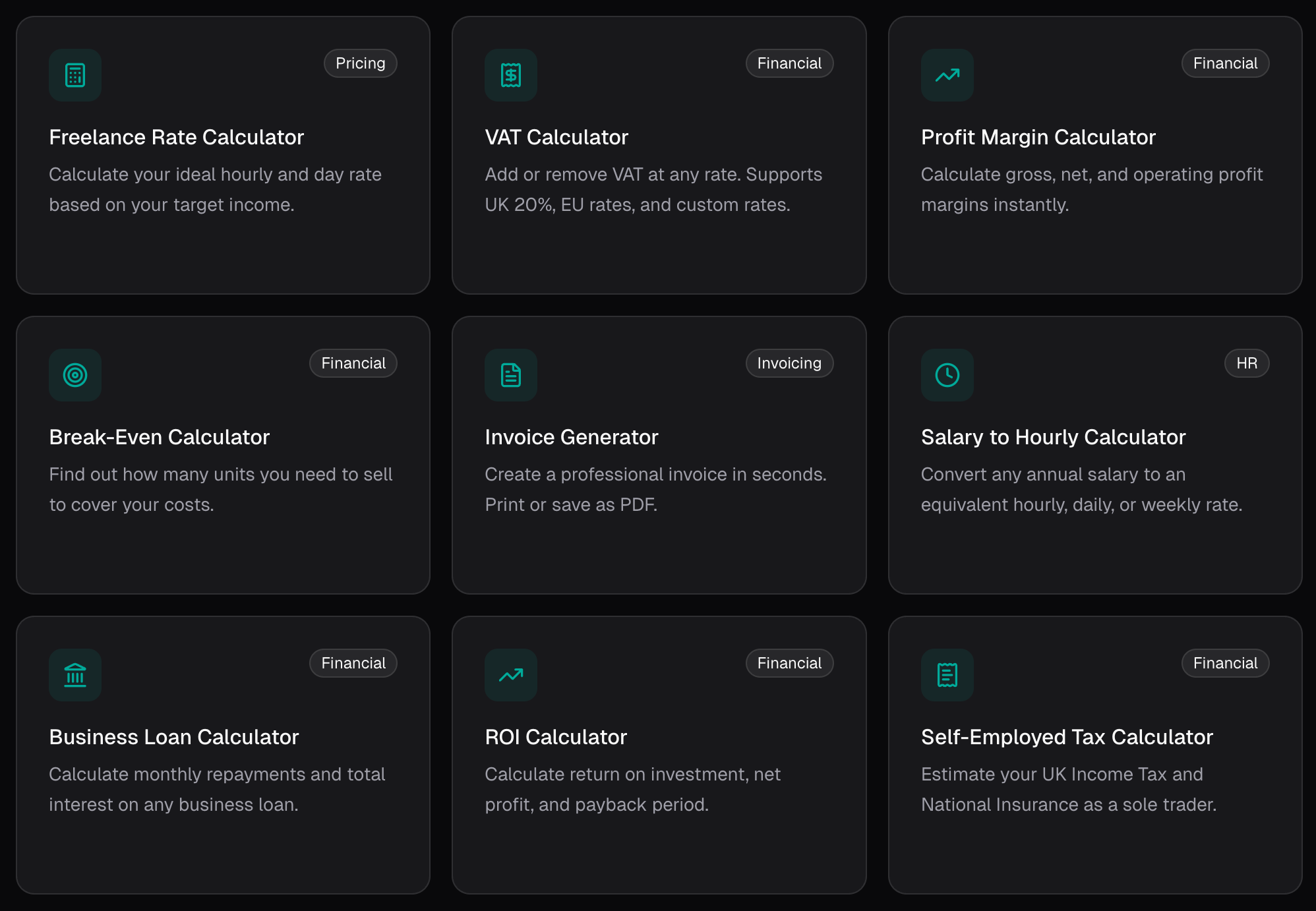This screenshot has width=1316, height=911.
Task: Click the trending arrow icon on ROI Calculator card
Action: pos(511,675)
